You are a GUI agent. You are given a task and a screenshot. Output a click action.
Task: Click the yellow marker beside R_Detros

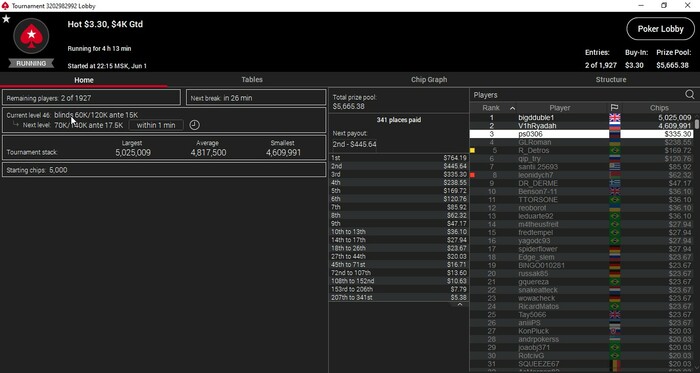click(472, 151)
